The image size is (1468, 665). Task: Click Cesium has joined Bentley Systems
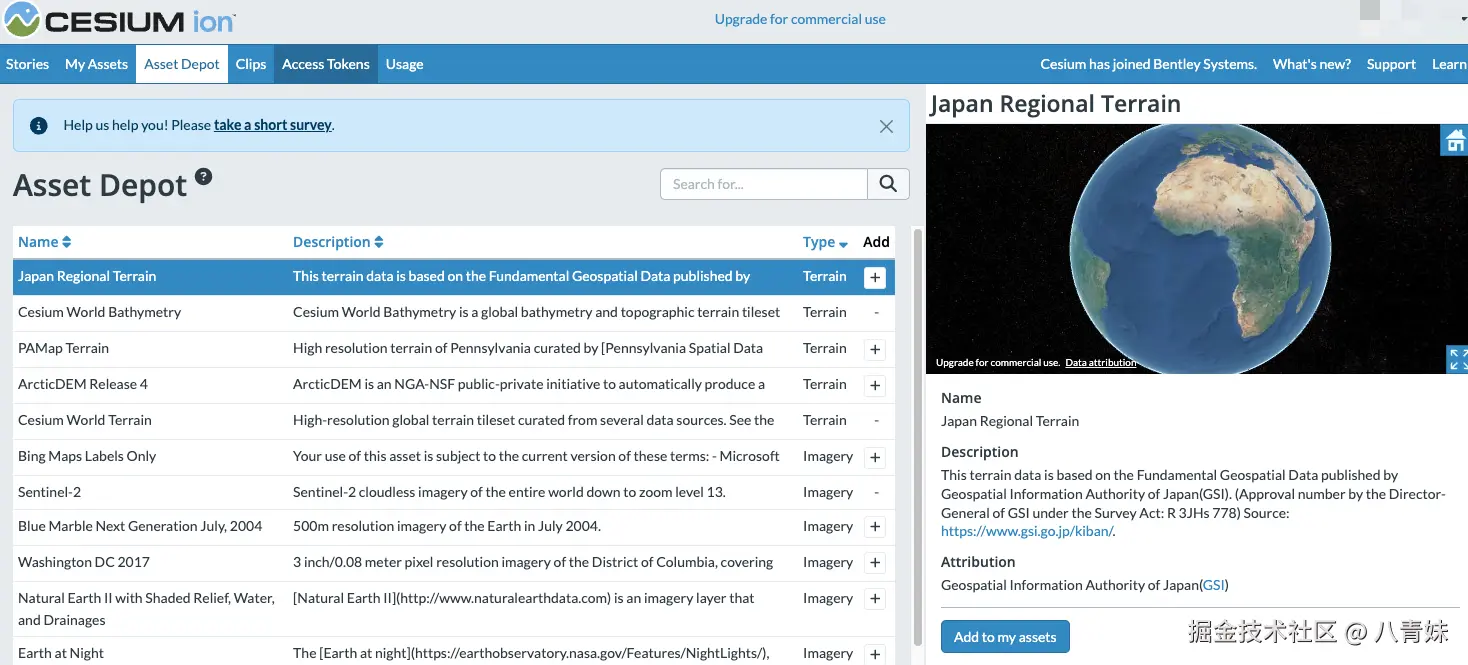[1148, 64]
